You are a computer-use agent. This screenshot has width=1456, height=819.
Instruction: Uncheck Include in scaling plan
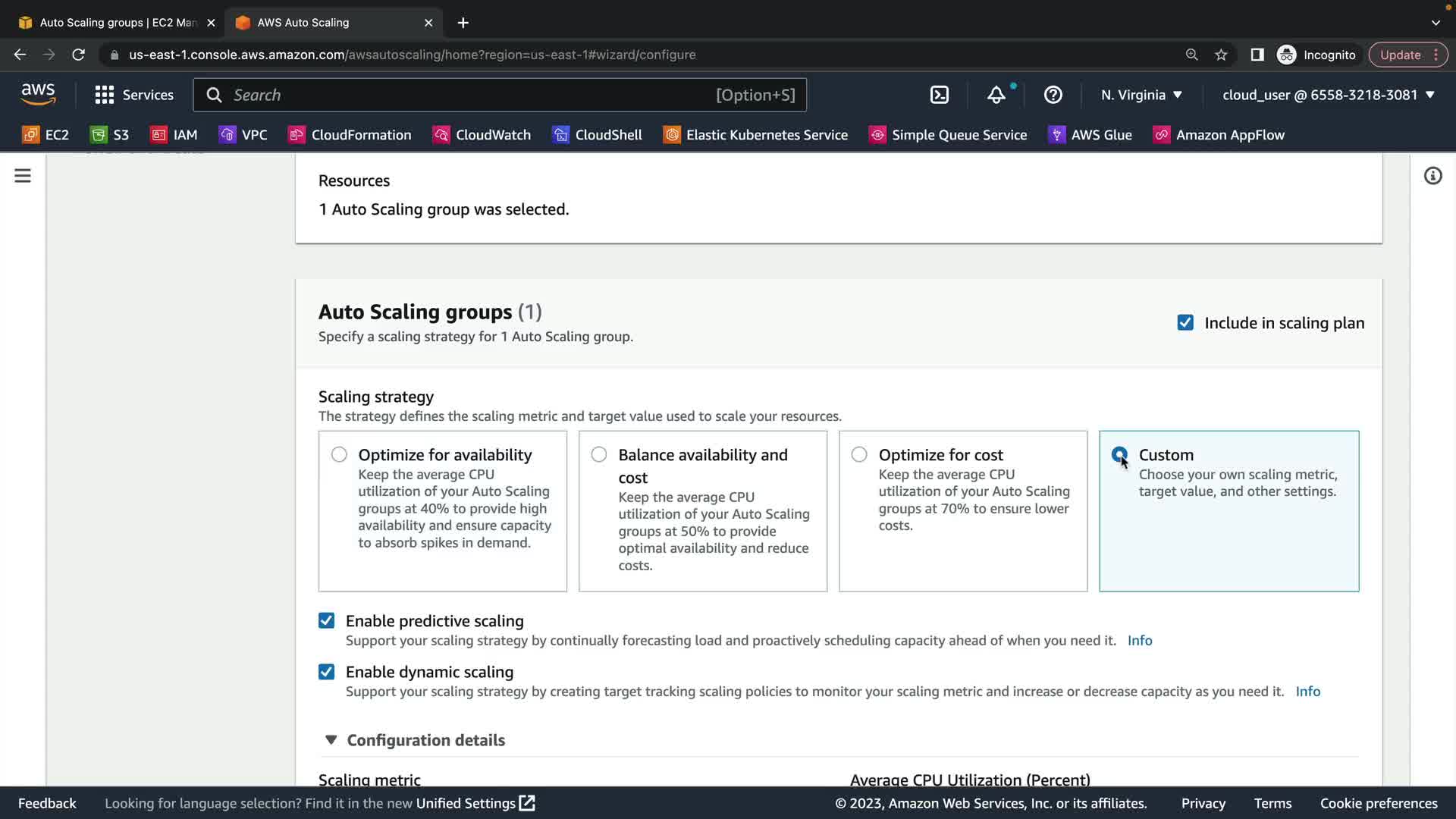coord(1185,323)
